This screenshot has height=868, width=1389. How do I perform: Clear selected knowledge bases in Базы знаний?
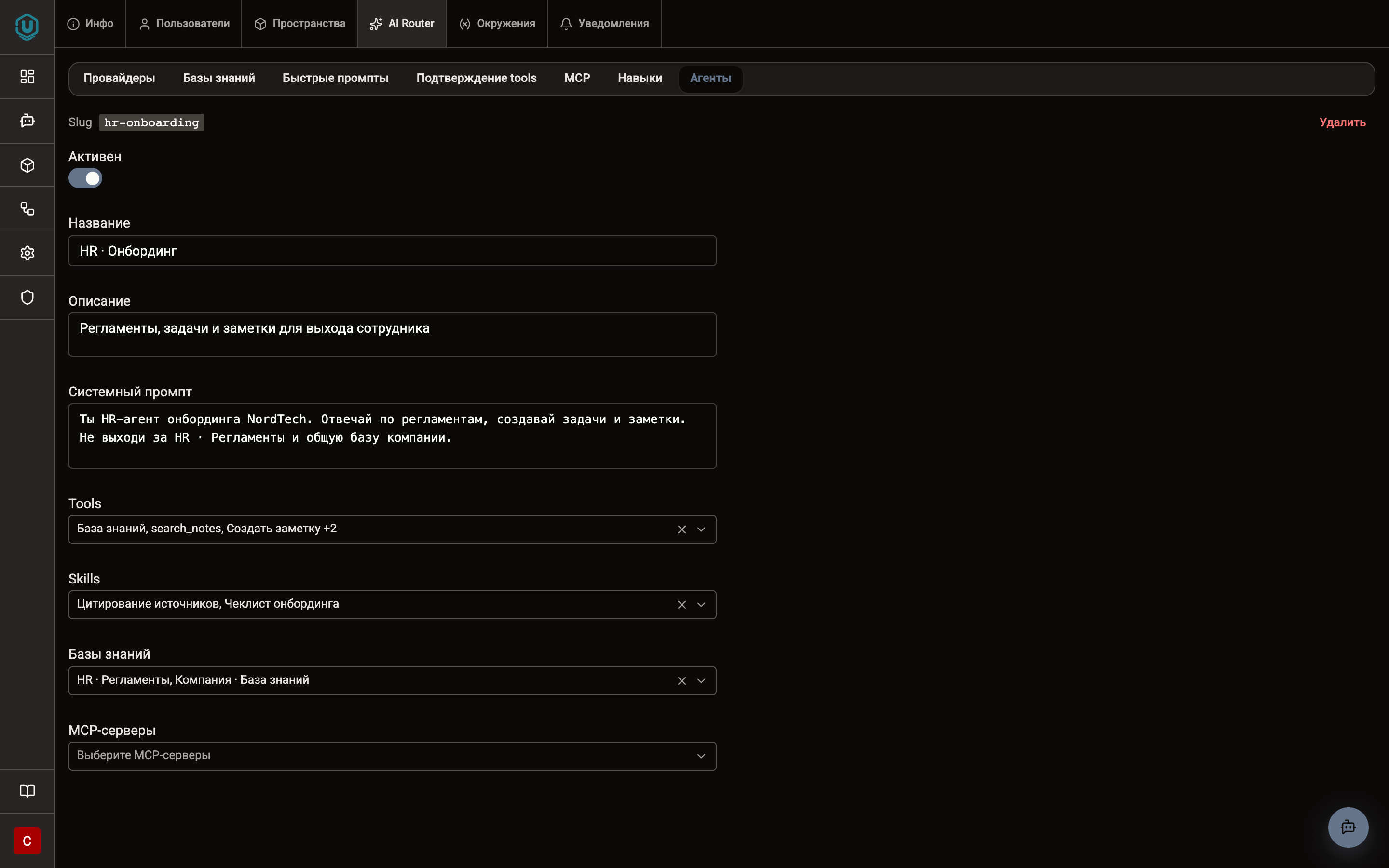pyautogui.click(x=682, y=681)
